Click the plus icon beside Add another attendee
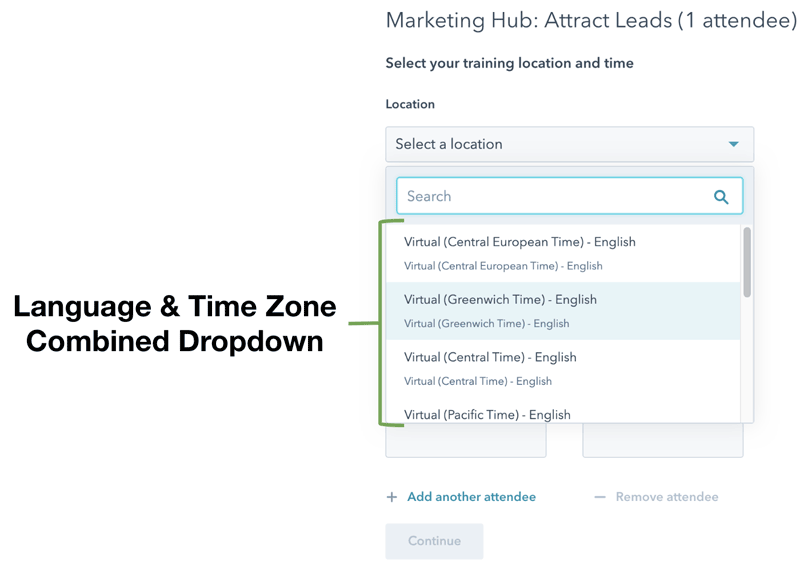The image size is (800, 565). 392,497
